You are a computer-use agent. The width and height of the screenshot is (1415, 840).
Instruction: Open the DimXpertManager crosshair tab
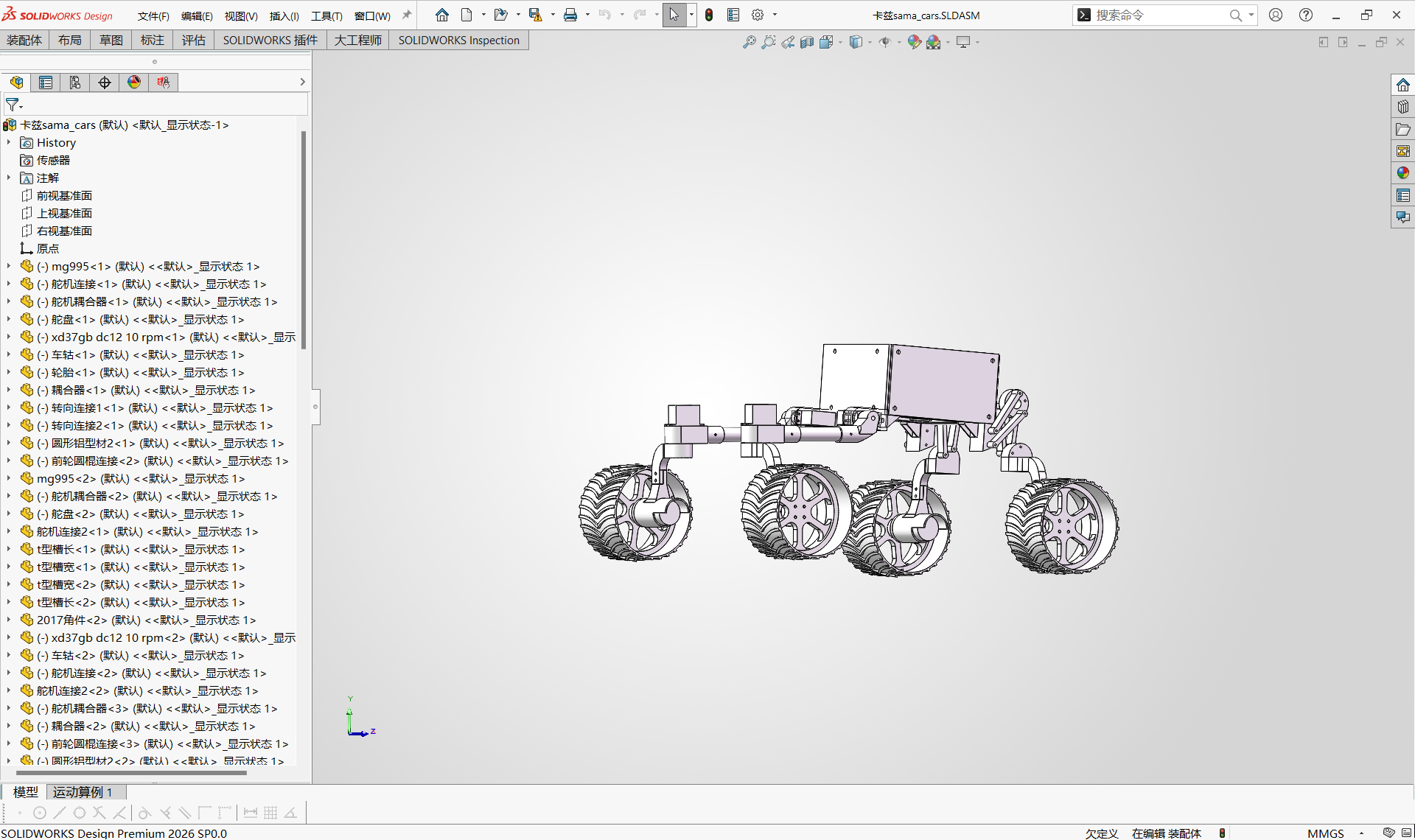(105, 83)
